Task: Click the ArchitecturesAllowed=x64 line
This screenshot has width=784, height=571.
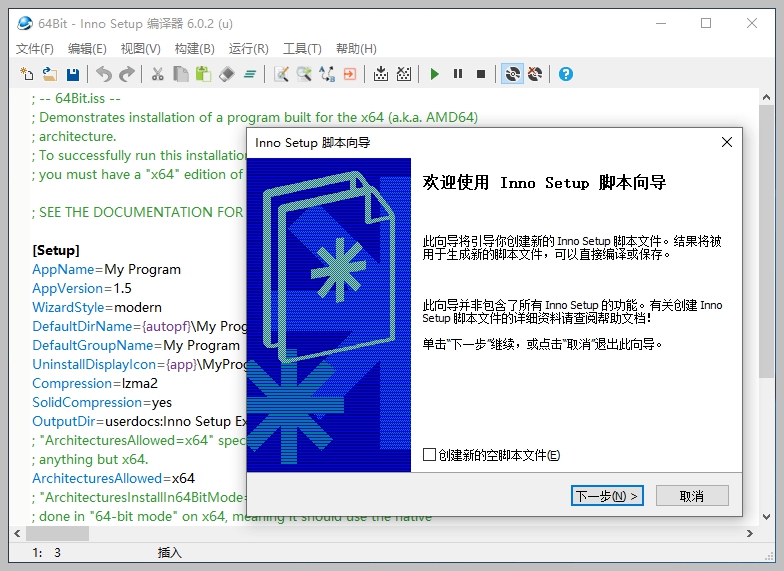Action: point(114,478)
